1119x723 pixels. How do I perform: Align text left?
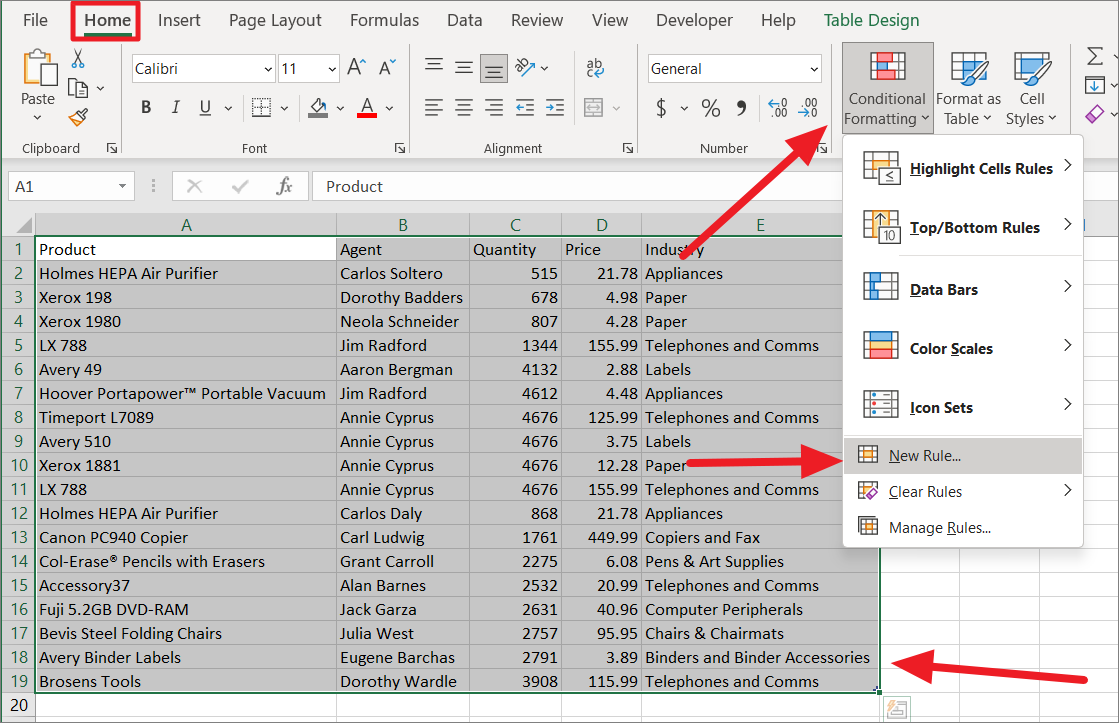(433, 108)
